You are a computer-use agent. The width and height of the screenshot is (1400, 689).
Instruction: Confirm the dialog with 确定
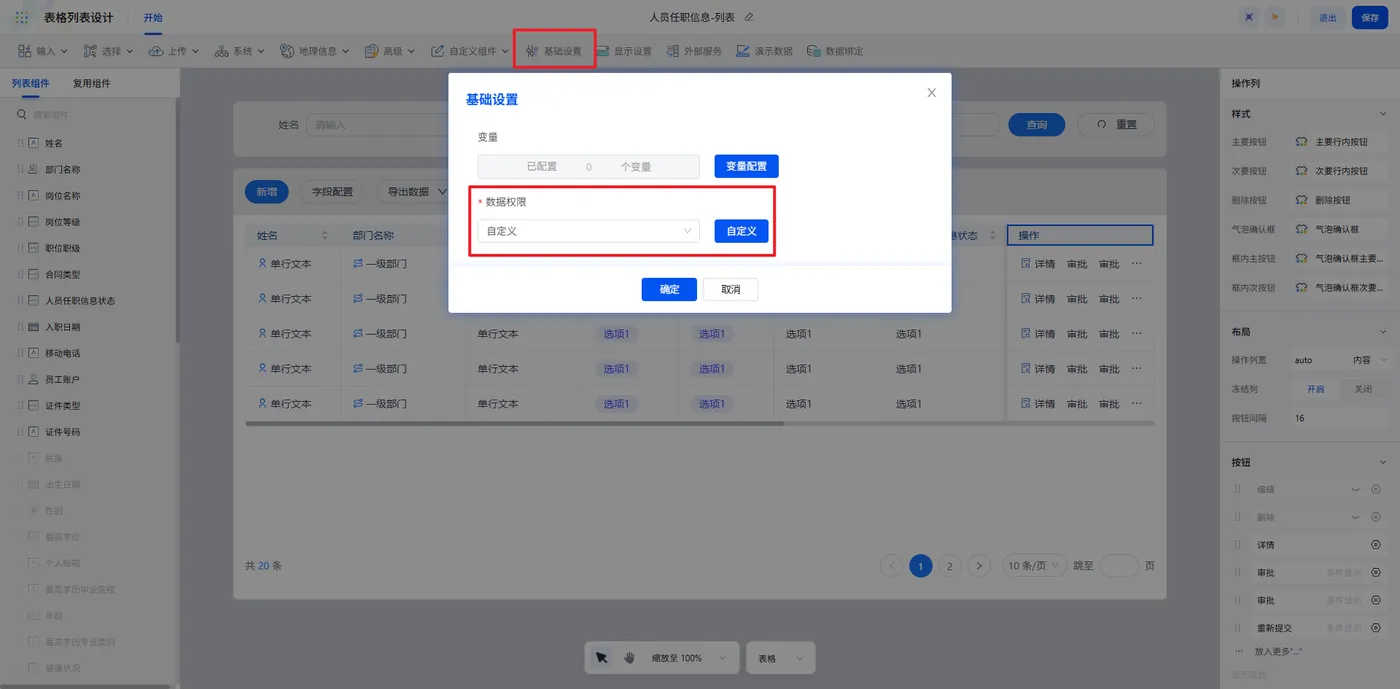click(x=669, y=289)
